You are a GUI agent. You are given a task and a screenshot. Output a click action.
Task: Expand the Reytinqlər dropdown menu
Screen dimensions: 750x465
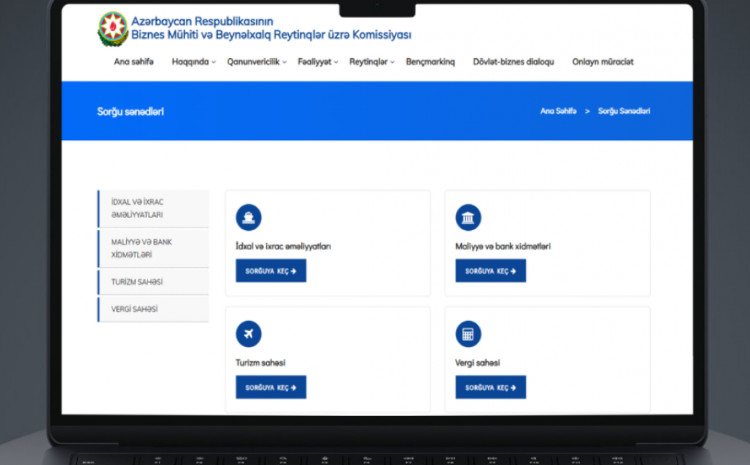click(370, 62)
